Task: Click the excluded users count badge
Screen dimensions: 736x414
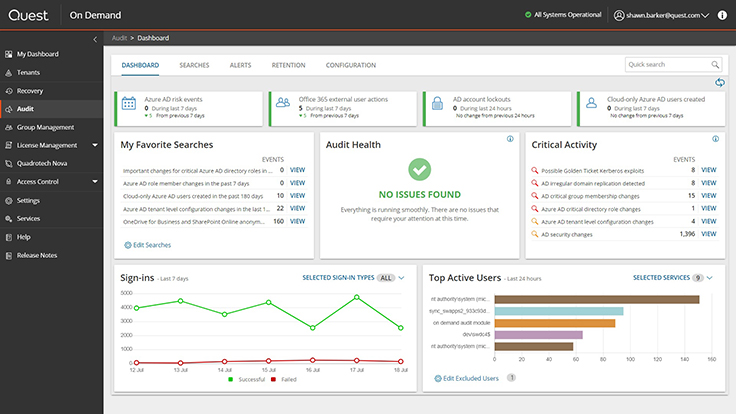Action: pyautogui.click(x=512, y=378)
